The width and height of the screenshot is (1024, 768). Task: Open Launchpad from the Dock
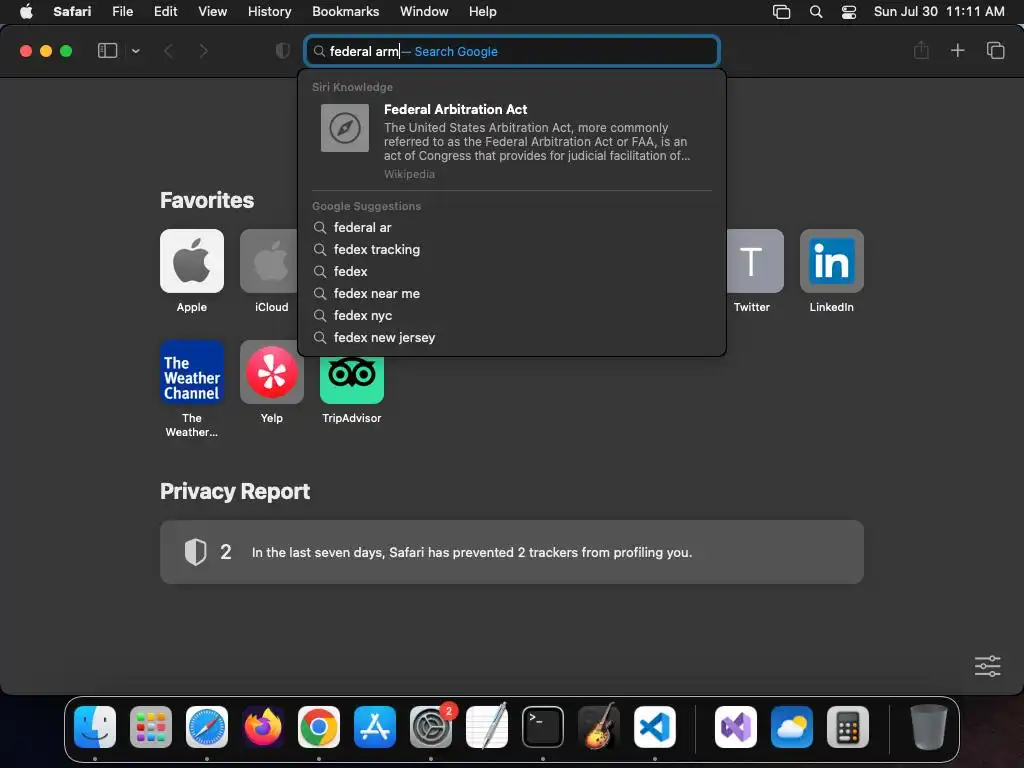[x=151, y=727]
